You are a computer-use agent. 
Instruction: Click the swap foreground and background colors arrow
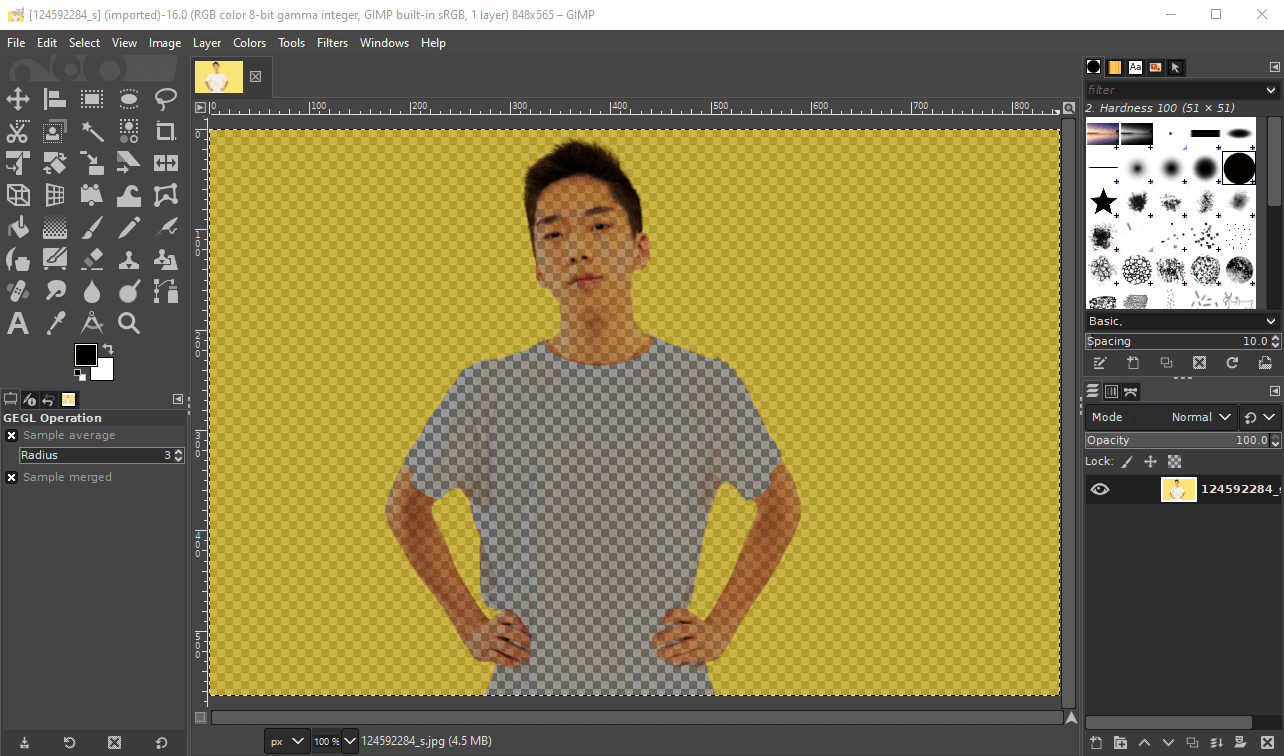click(x=108, y=349)
